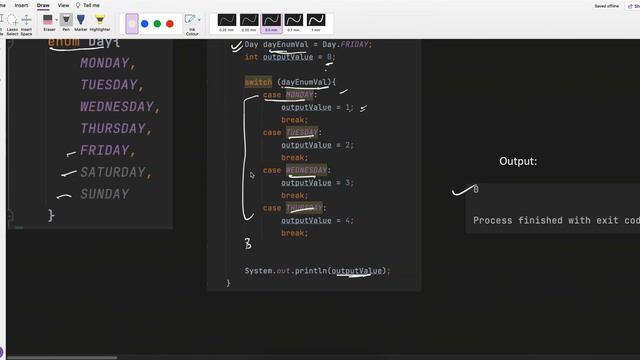Select the Highlighter tool
Screen dimensions: 640x360
tap(100, 23)
